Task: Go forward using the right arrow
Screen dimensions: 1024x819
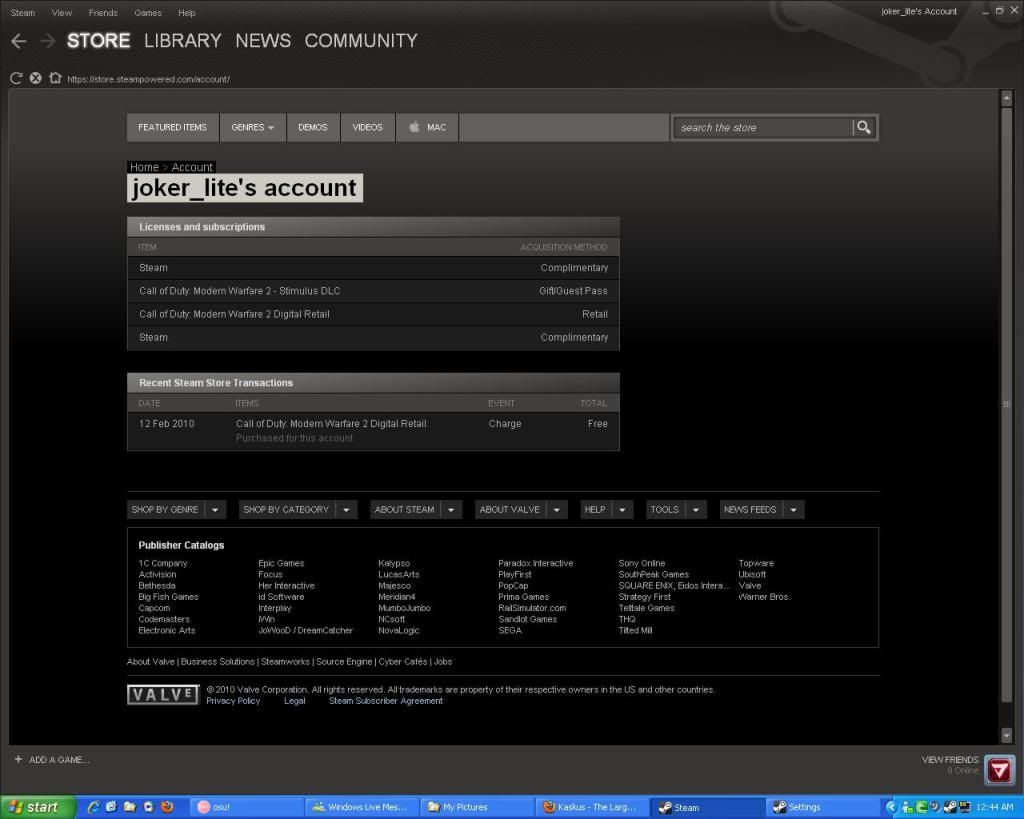Action: pyautogui.click(x=47, y=41)
